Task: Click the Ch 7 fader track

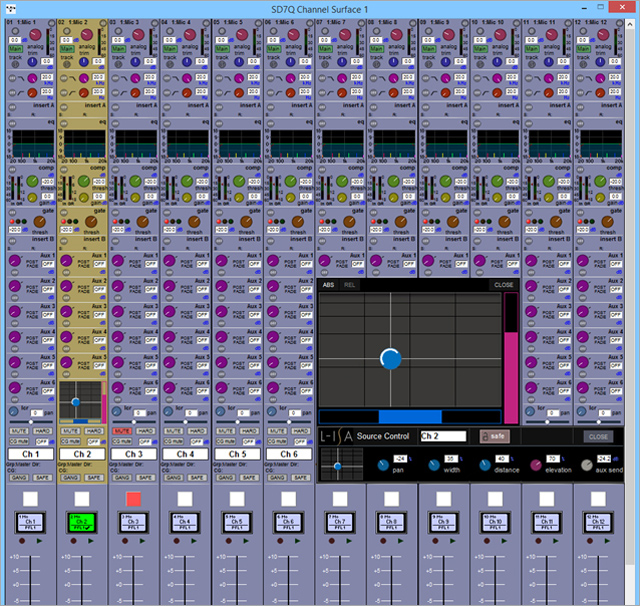Action: (340, 579)
